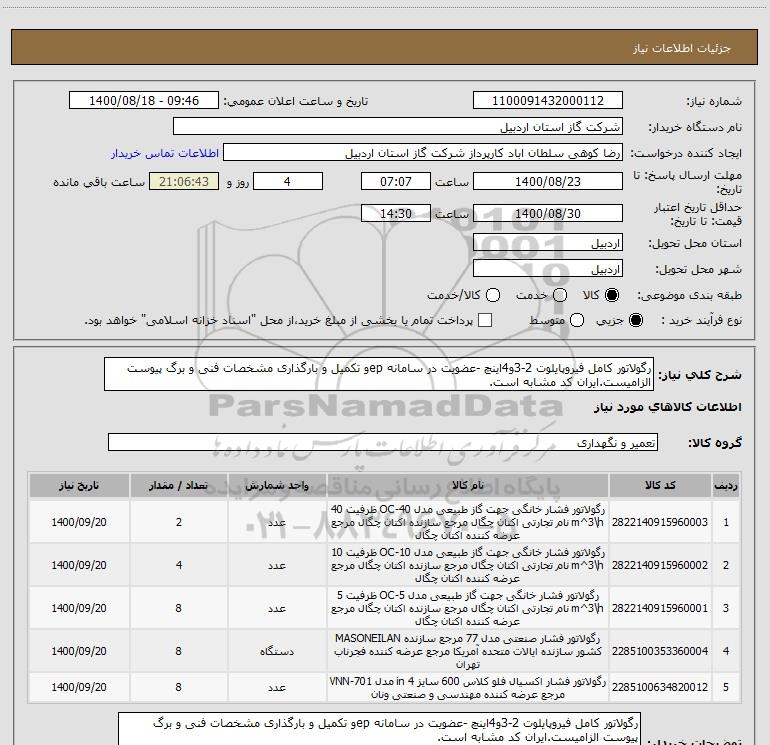Click product code 2285100634820012
This screenshot has height=745, width=770.
(660, 687)
